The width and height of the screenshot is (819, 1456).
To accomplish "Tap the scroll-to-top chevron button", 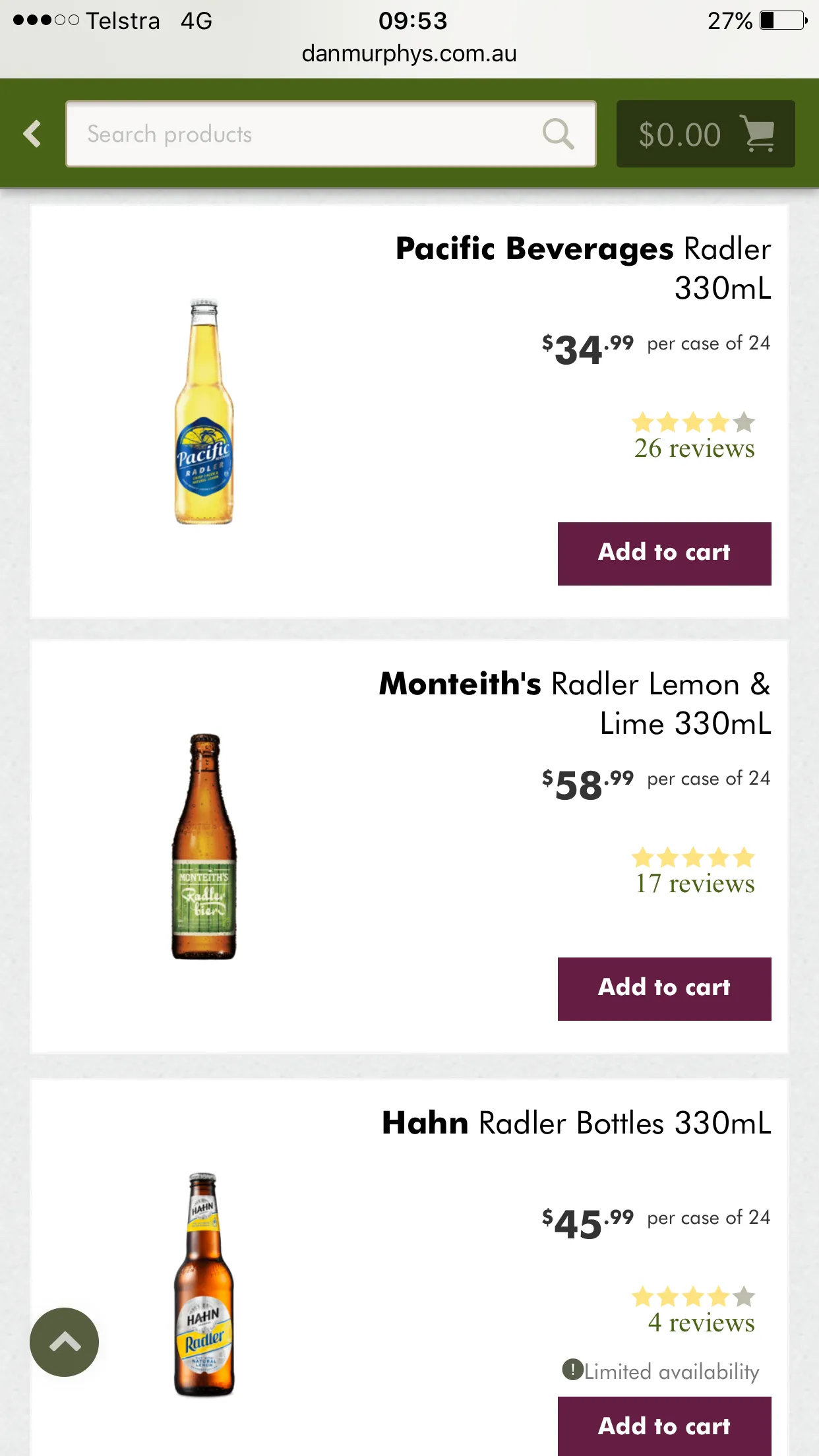I will [64, 1342].
